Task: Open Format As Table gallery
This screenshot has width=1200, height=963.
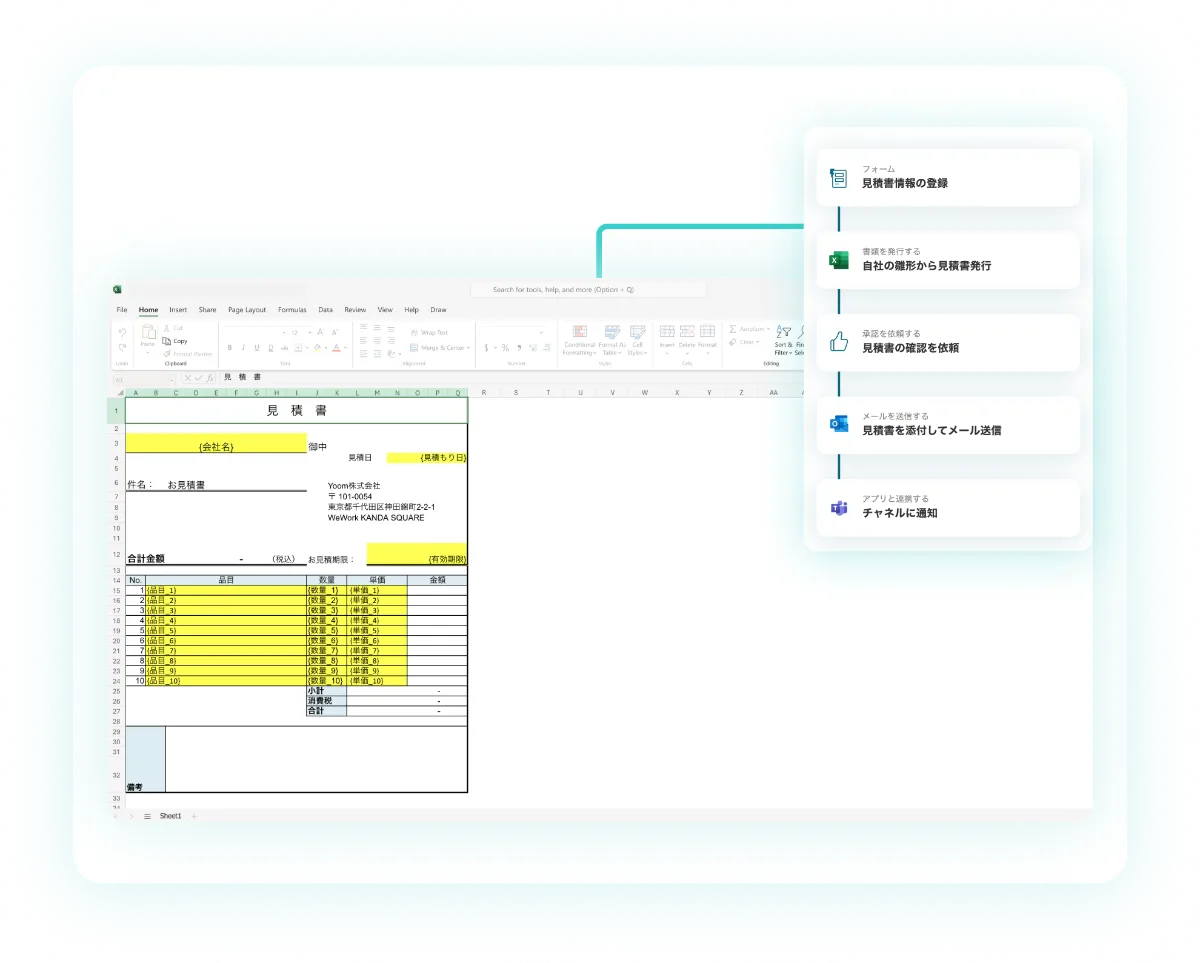Action: click(x=611, y=340)
